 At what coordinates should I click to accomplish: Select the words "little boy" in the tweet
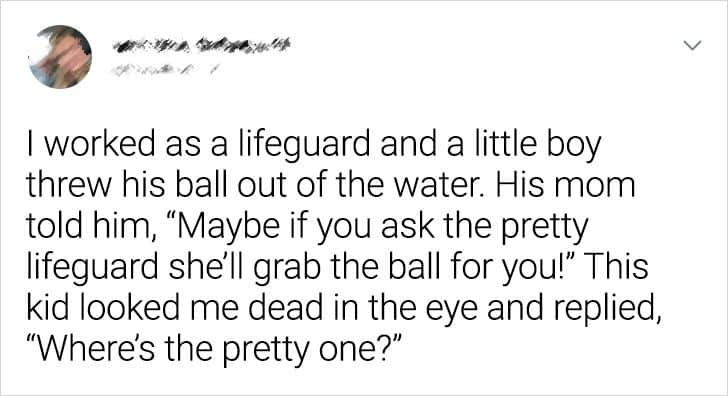(x=537, y=145)
